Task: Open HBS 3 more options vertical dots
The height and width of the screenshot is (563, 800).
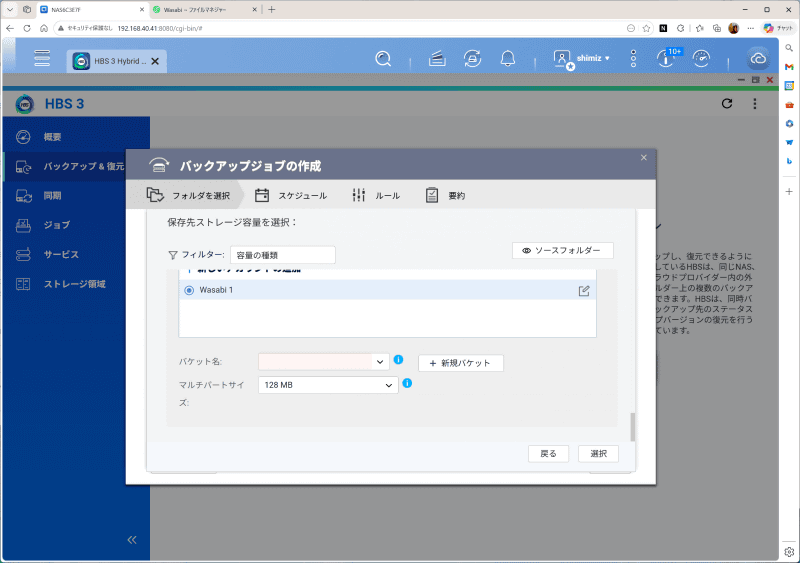Action: [755, 104]
